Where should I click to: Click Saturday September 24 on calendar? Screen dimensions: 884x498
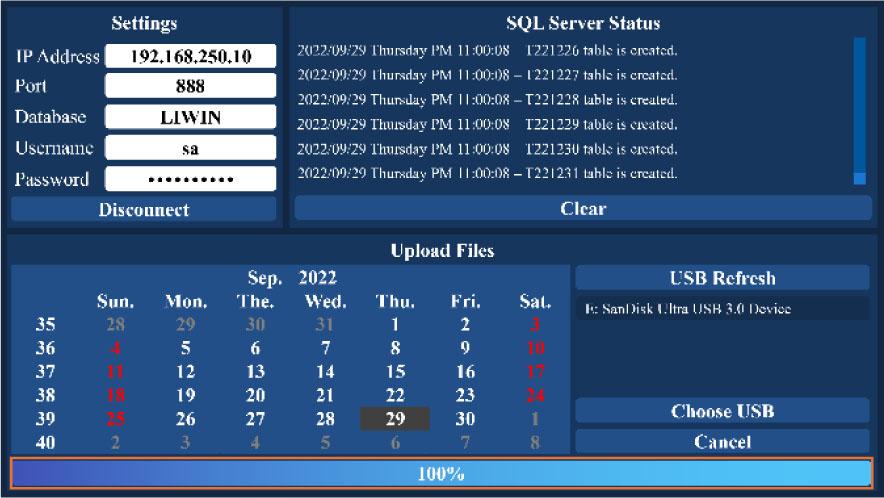pyautogui.click(x=535, y=395)
